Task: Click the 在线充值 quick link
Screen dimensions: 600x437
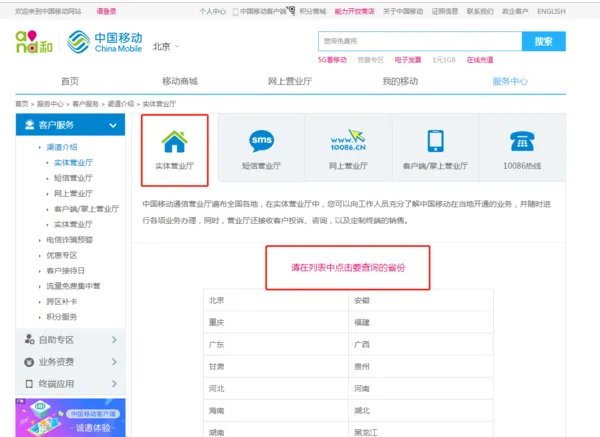Action: coord(480,60)
